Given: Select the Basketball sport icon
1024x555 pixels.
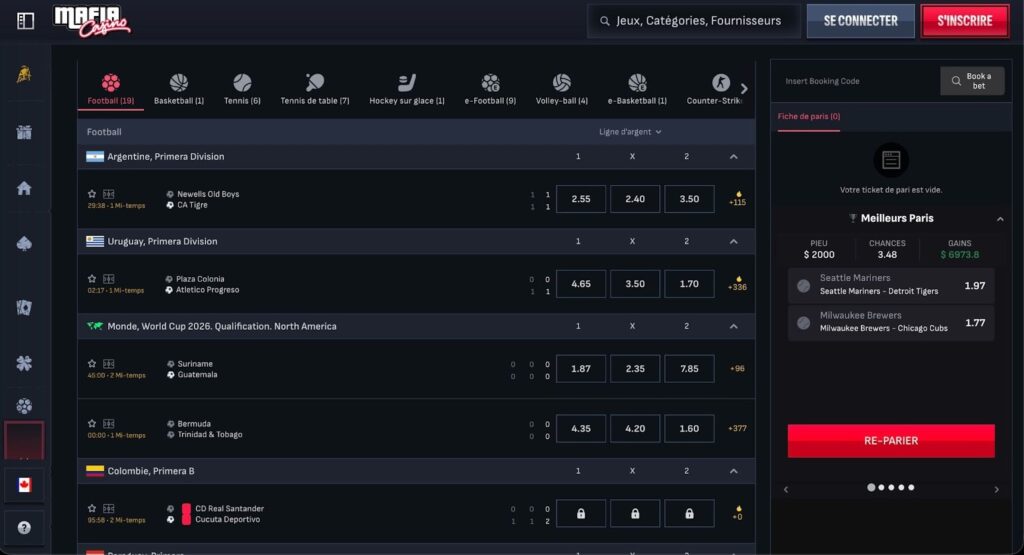Looking at the screenshot, I should [x=179, y=83].
